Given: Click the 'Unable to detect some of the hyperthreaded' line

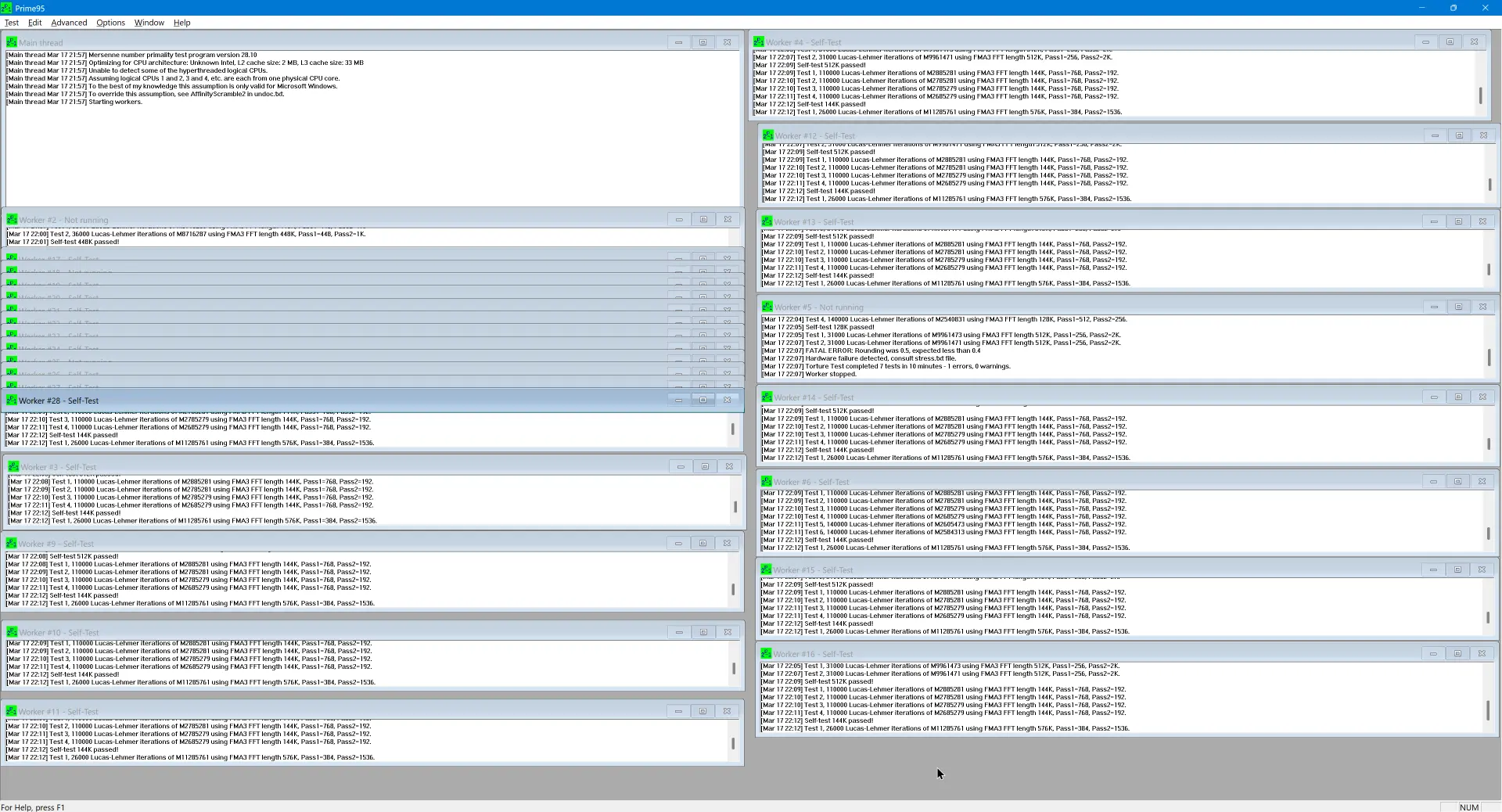Looking at the screenshot, I should pos(137,70).
